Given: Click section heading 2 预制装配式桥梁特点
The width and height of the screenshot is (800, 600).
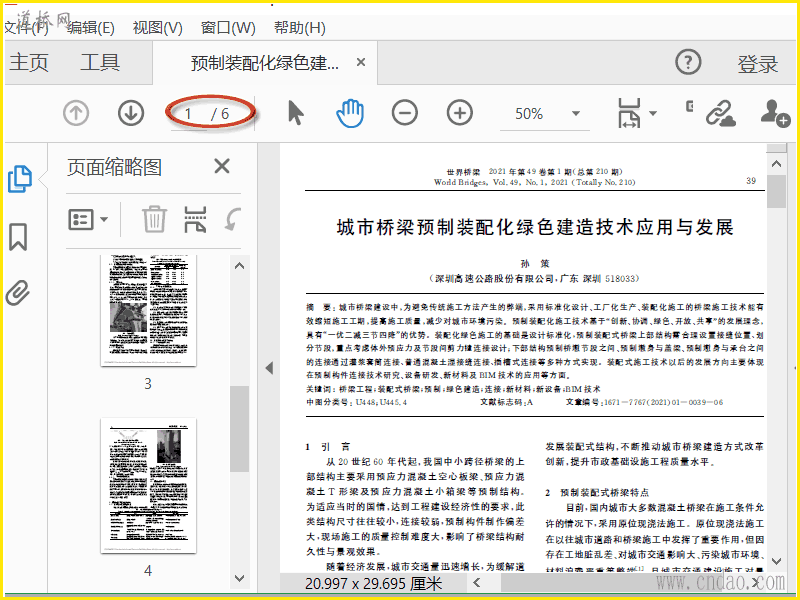Looking at the screenshot, I should pos(597,492).
